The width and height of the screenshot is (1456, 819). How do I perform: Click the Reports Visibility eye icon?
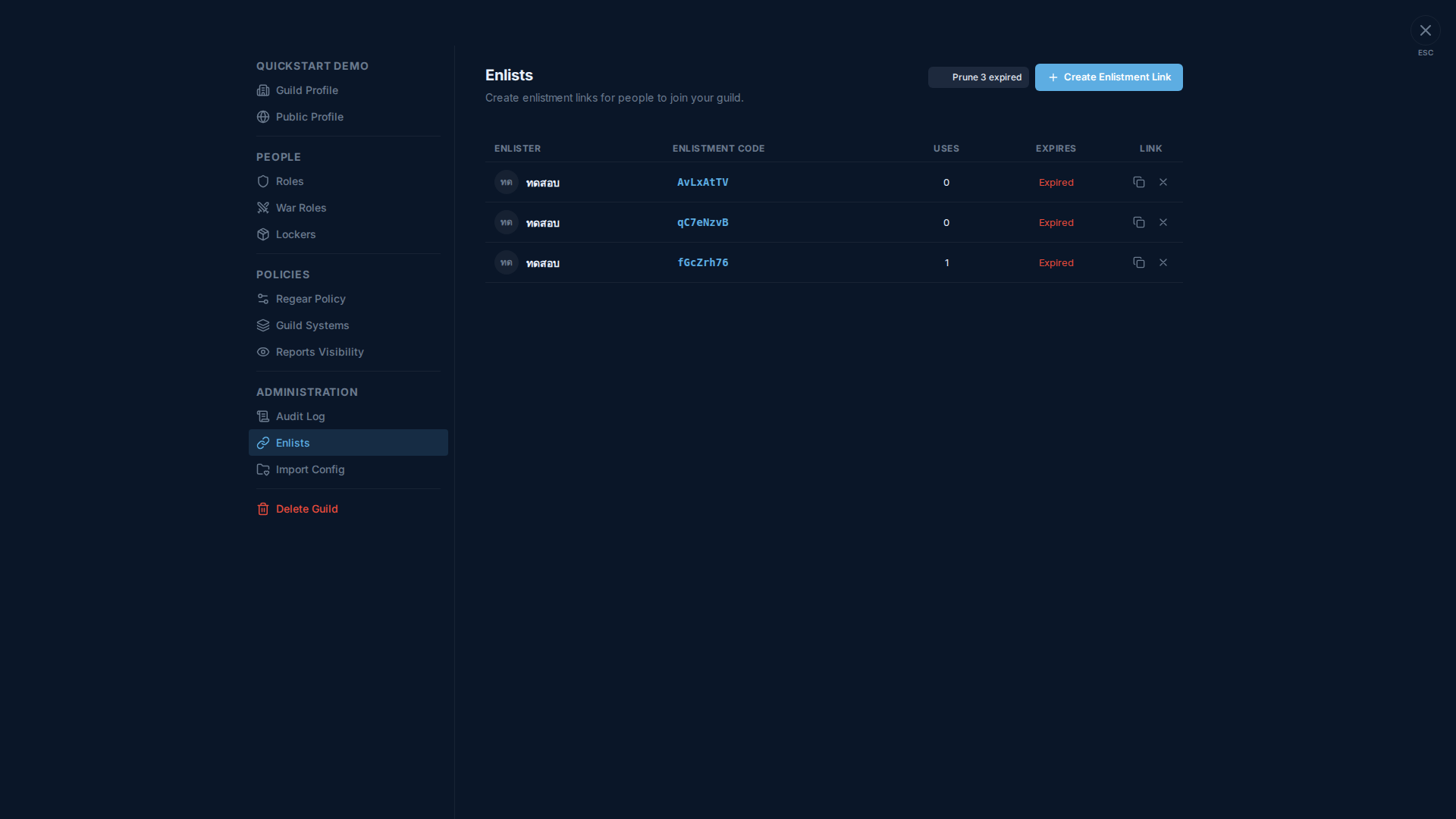(x=263, y=352)
